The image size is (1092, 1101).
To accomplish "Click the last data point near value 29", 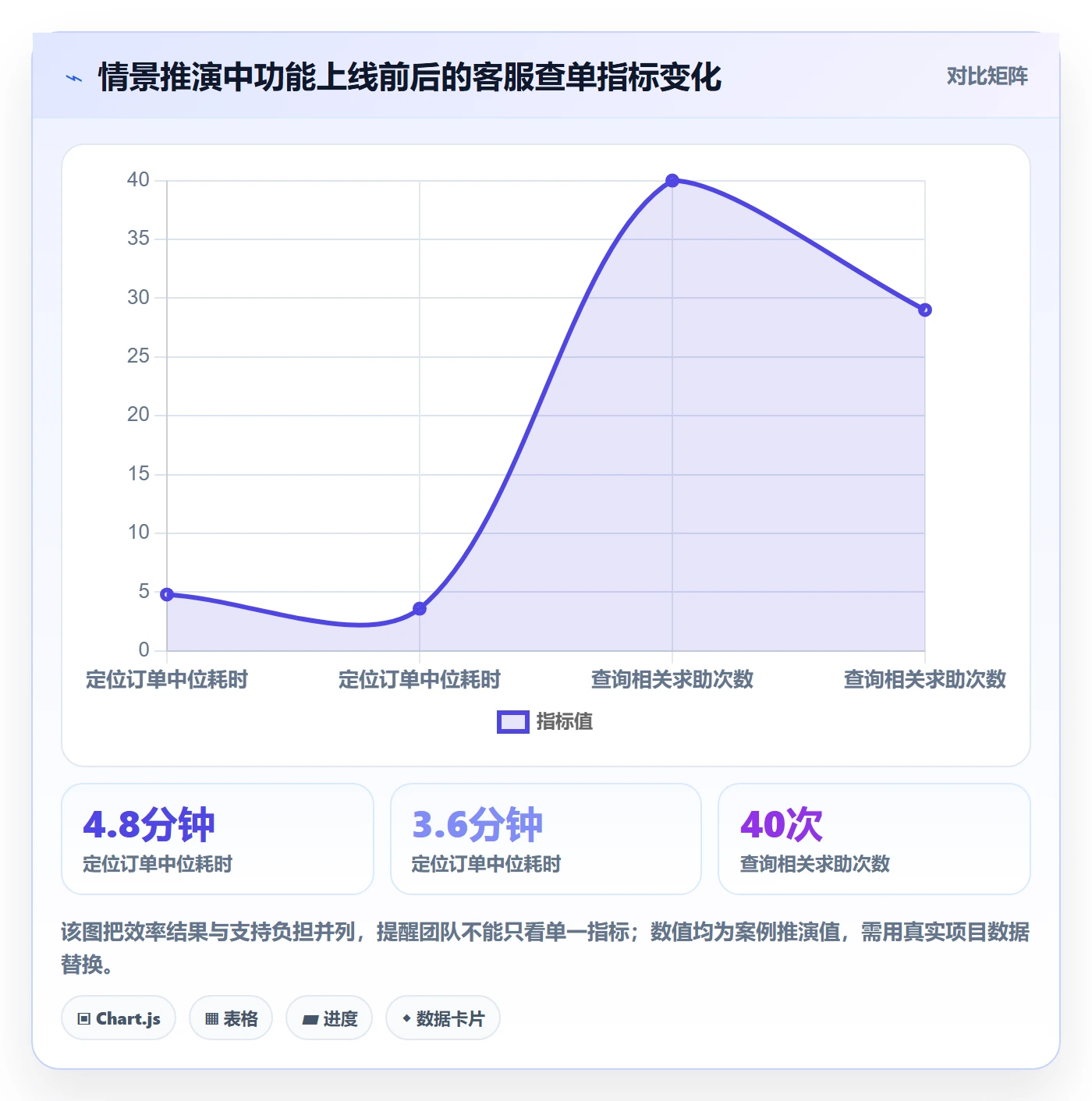I will coord(925,310).
